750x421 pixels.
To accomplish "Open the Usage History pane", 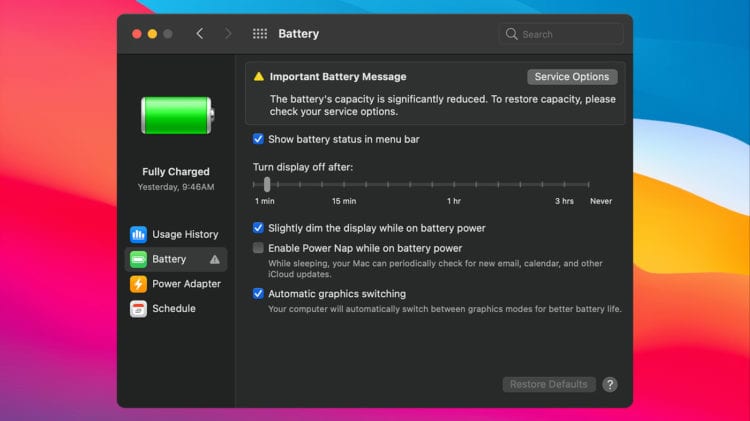I will 185,234.
